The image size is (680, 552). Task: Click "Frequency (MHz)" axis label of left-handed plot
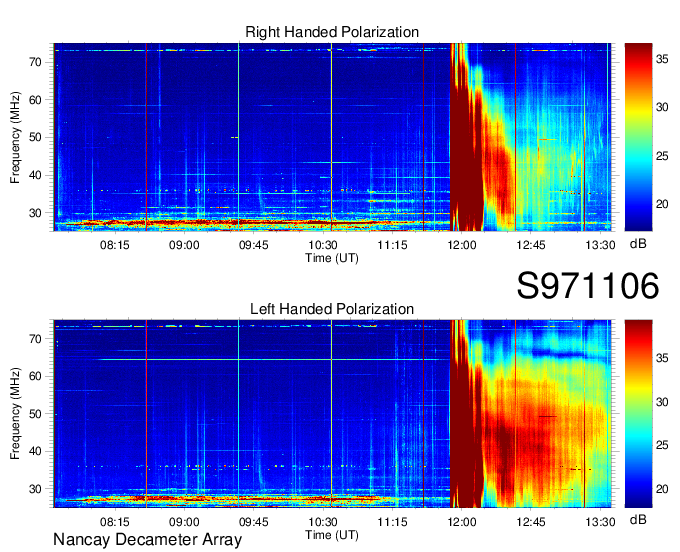(15, 414)
